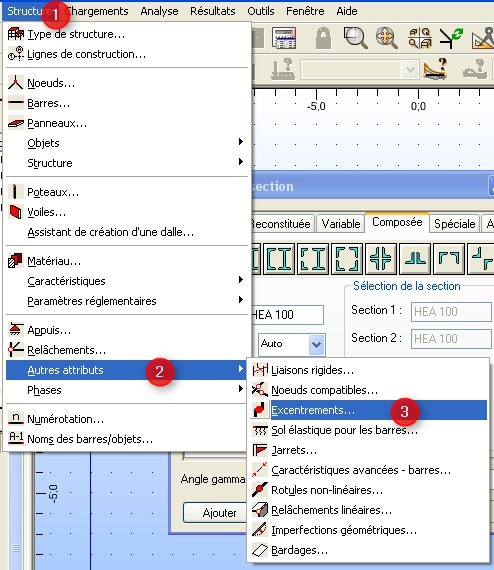The image size is (494, 570).
Task: Select the four-angle cross section icon
Action: click(x=381, y=259)
